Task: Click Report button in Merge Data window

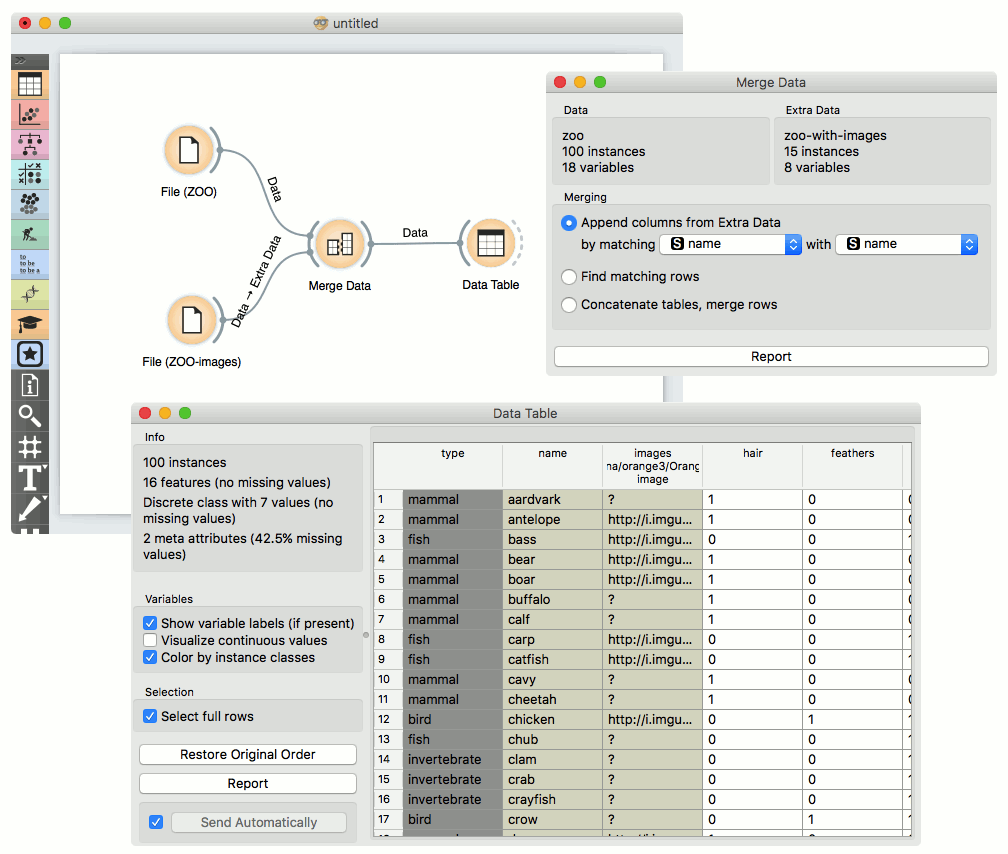Action: pos(770,357)
